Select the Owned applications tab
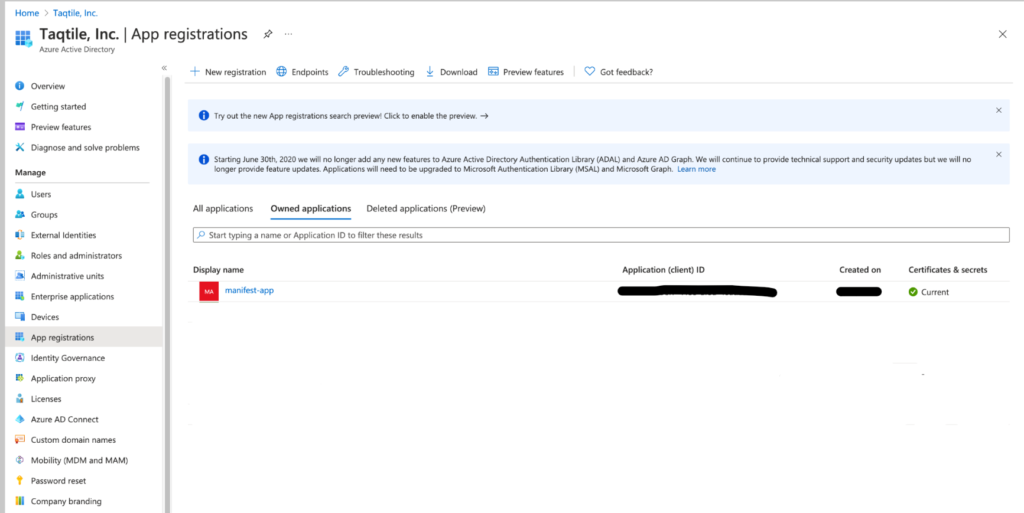Viewport: 1024px width, 513px height. pos(311,209)
